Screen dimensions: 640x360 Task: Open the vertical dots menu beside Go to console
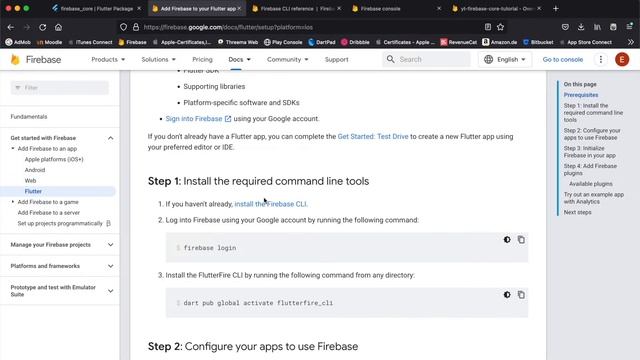[x=600, y=60]
